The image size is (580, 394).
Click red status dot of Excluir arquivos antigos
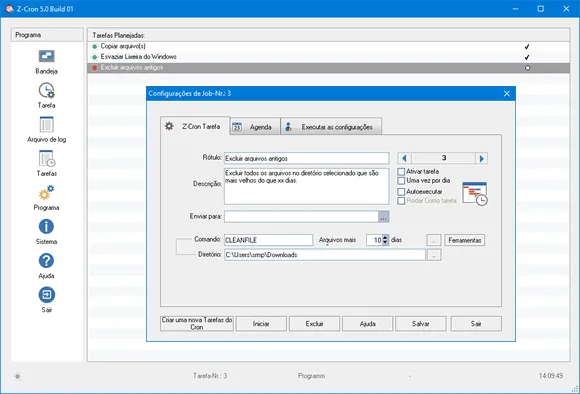pyautogui.click(x=95, y=68)
